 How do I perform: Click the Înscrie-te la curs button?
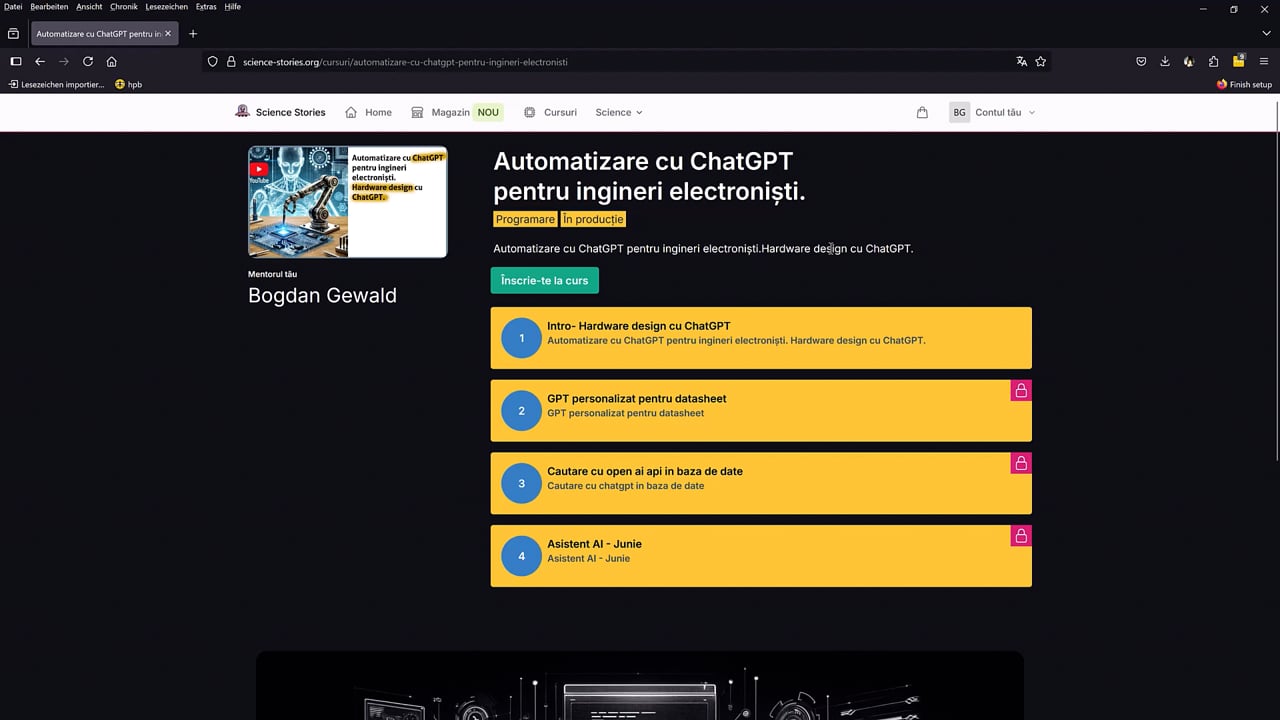pos(545,280)
